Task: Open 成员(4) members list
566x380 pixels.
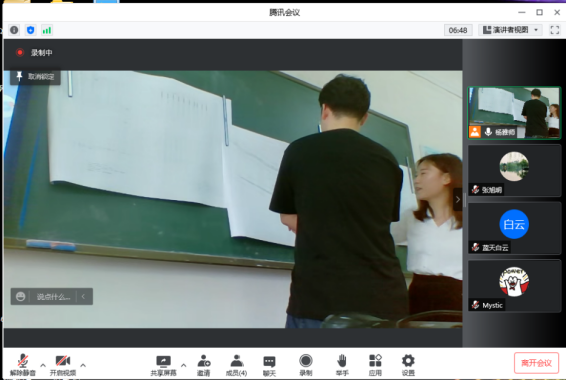Action: click(x=236, y=365)
